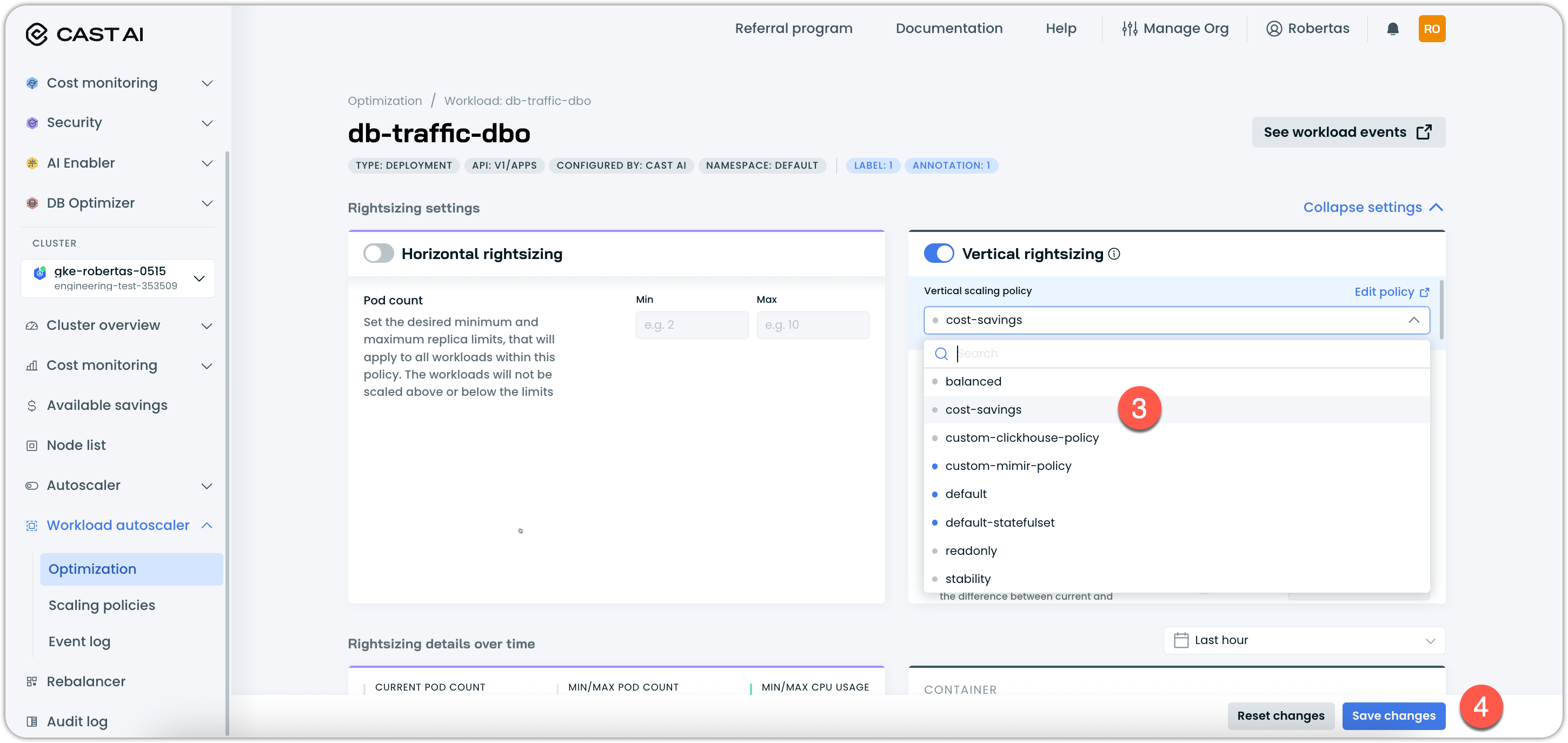
Task: Select Optimization in the sidebar
Action: (x=131, y=569)
